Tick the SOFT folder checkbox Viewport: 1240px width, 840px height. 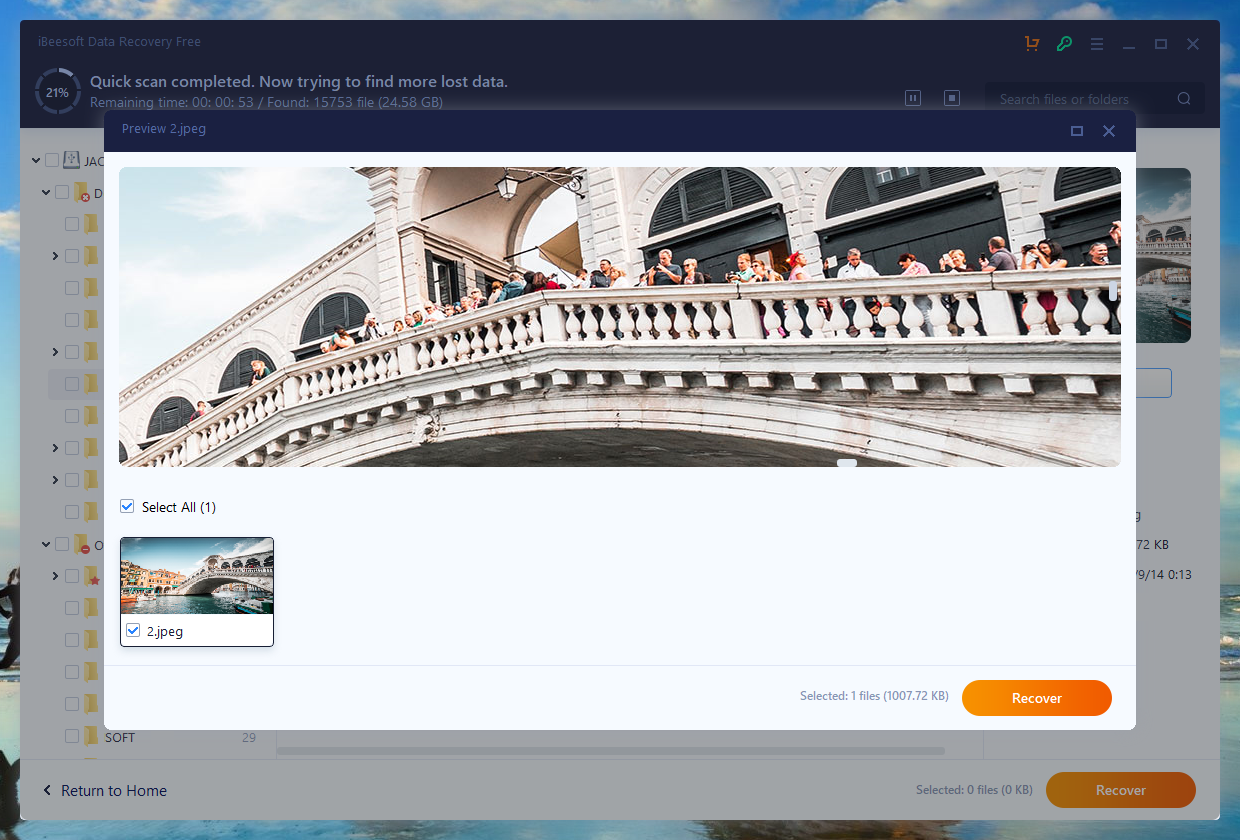point(72,737)
